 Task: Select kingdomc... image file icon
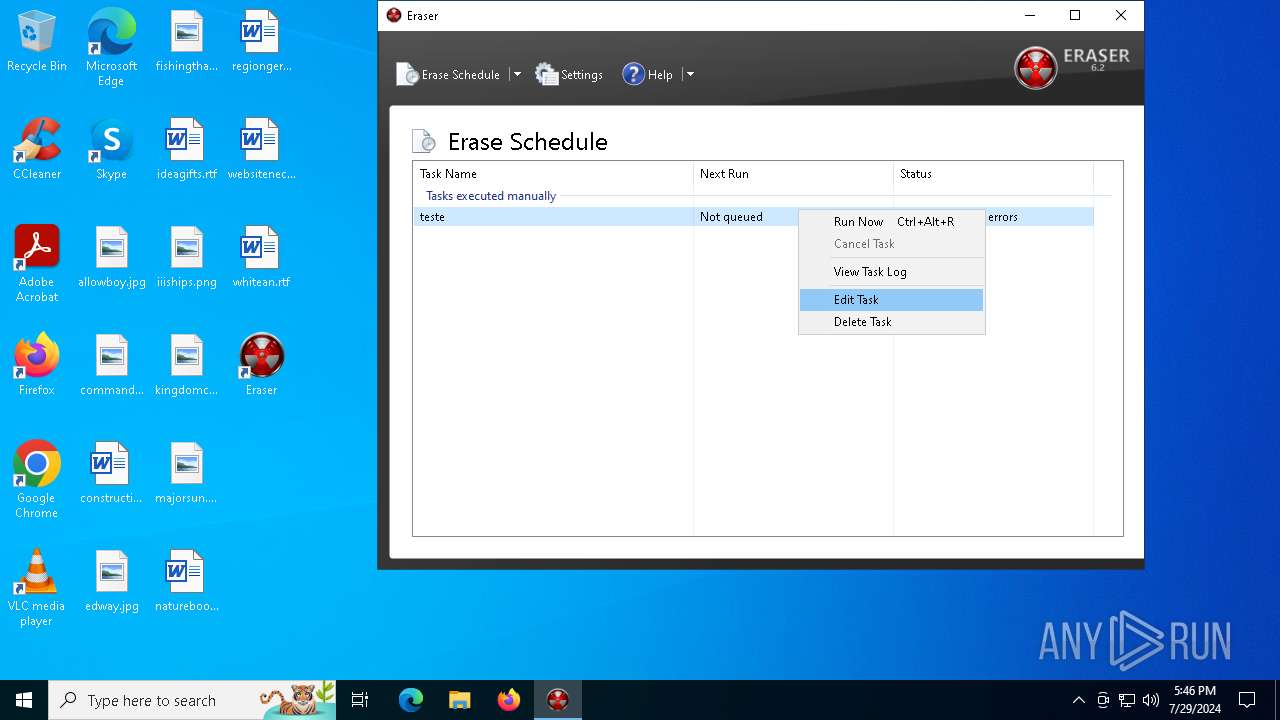coord(187,366)
